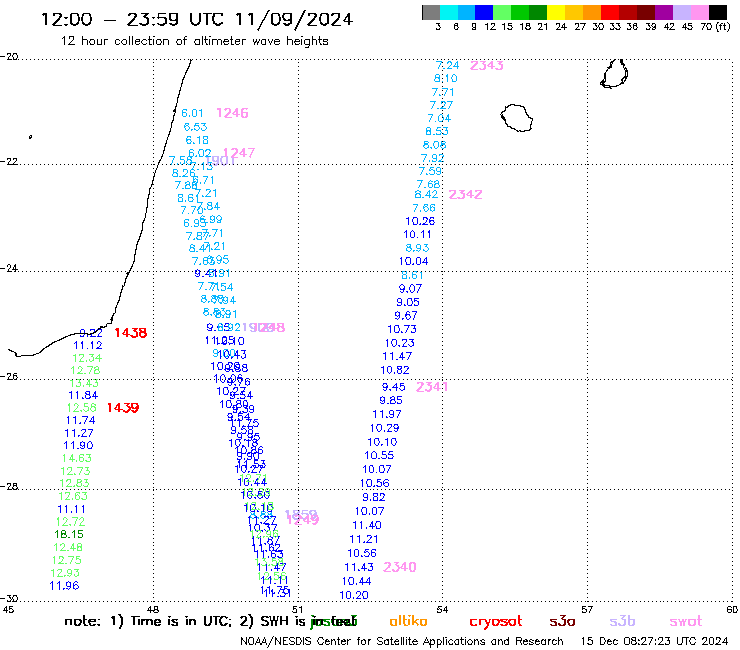740x650 pixels.
Task: Click the red time label '1438'
Action: pyautogui.click(x=131, y=333)
